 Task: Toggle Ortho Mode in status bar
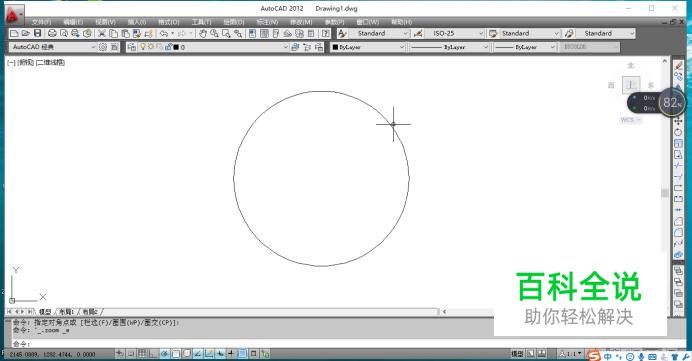coord(153,353)
